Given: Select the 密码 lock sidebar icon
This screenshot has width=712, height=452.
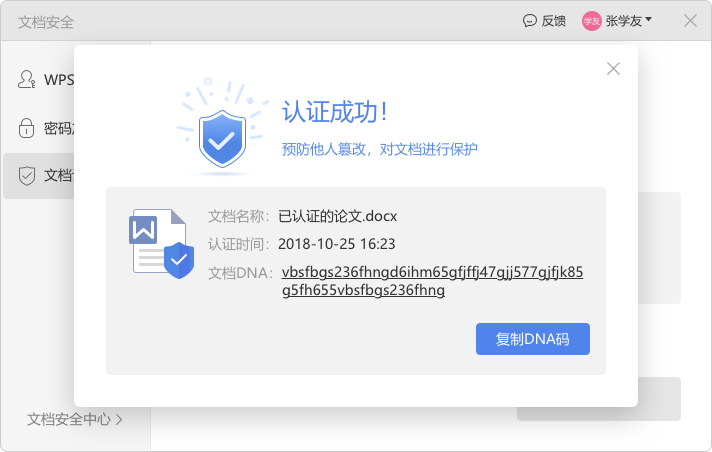Looking at the screenshot, I should [x=26, y=128].
